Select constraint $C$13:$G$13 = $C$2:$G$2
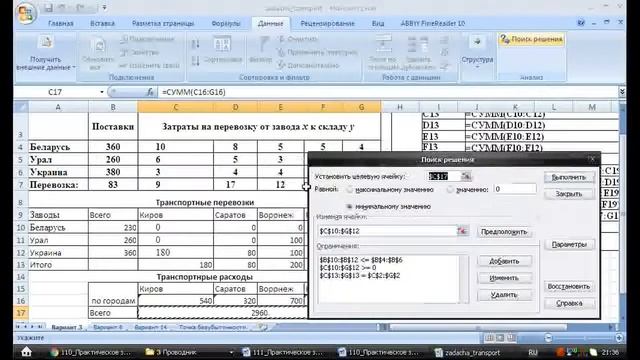 (360, 276)
